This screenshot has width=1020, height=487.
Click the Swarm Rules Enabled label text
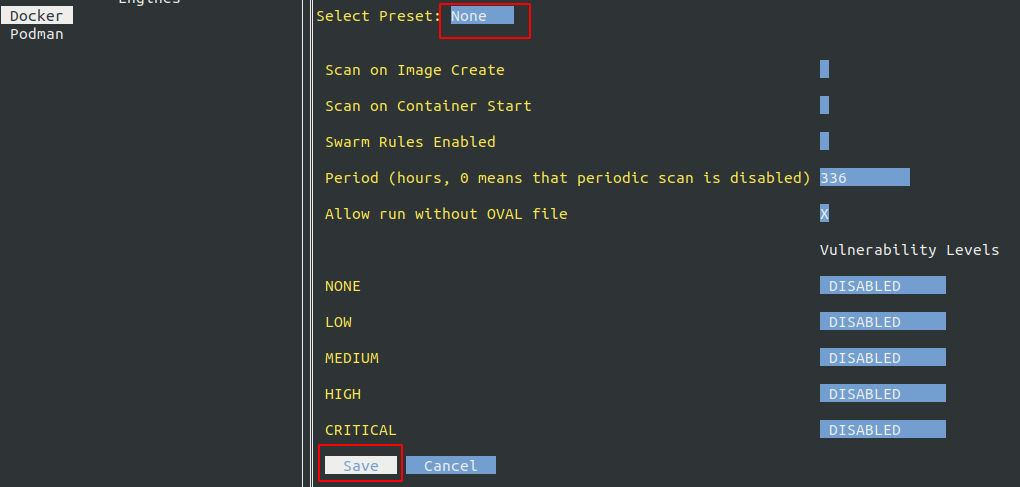click(x=410, y=142)
